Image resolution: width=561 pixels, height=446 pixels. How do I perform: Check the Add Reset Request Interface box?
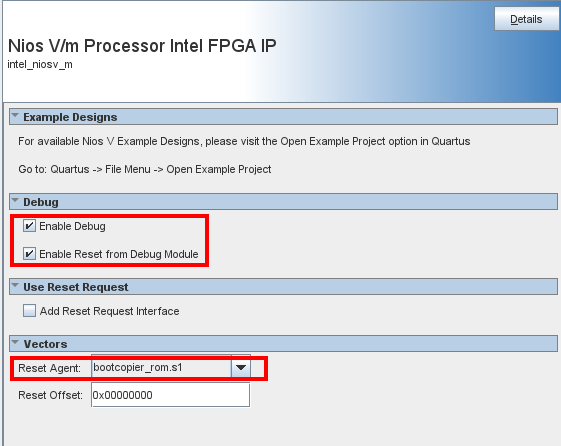tap(29, 310)
